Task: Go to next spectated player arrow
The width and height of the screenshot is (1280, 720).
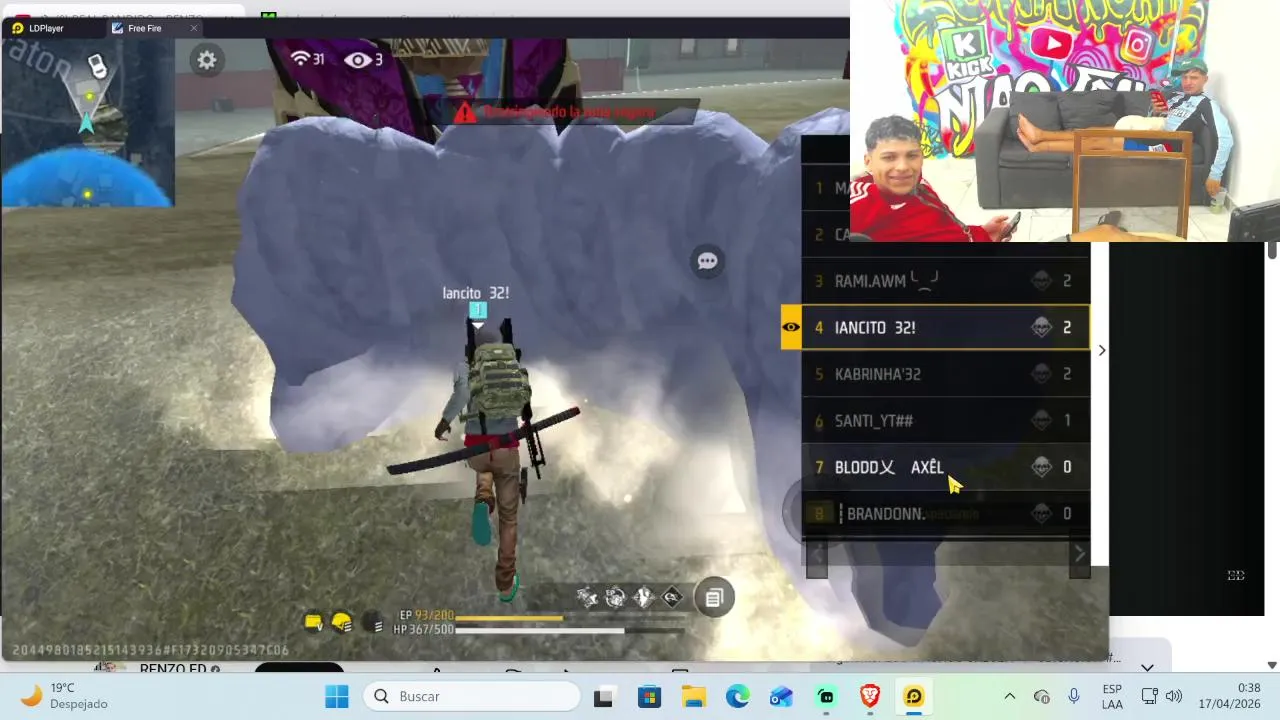Action: 1079,554
